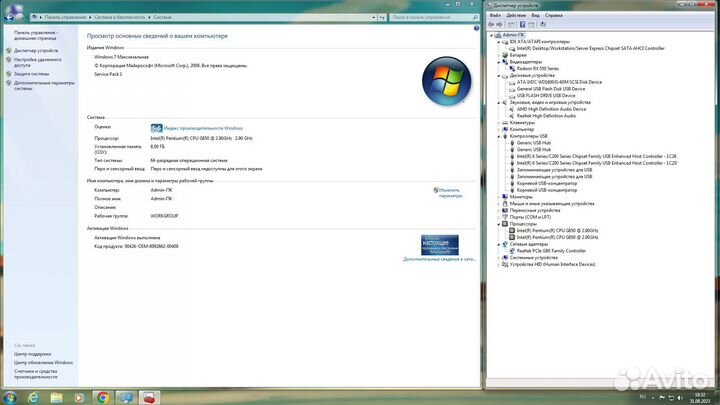The height and width of the screenshot is (405, 720).
Task: Click the Windows Start orb
Action: tap(10, 398)
